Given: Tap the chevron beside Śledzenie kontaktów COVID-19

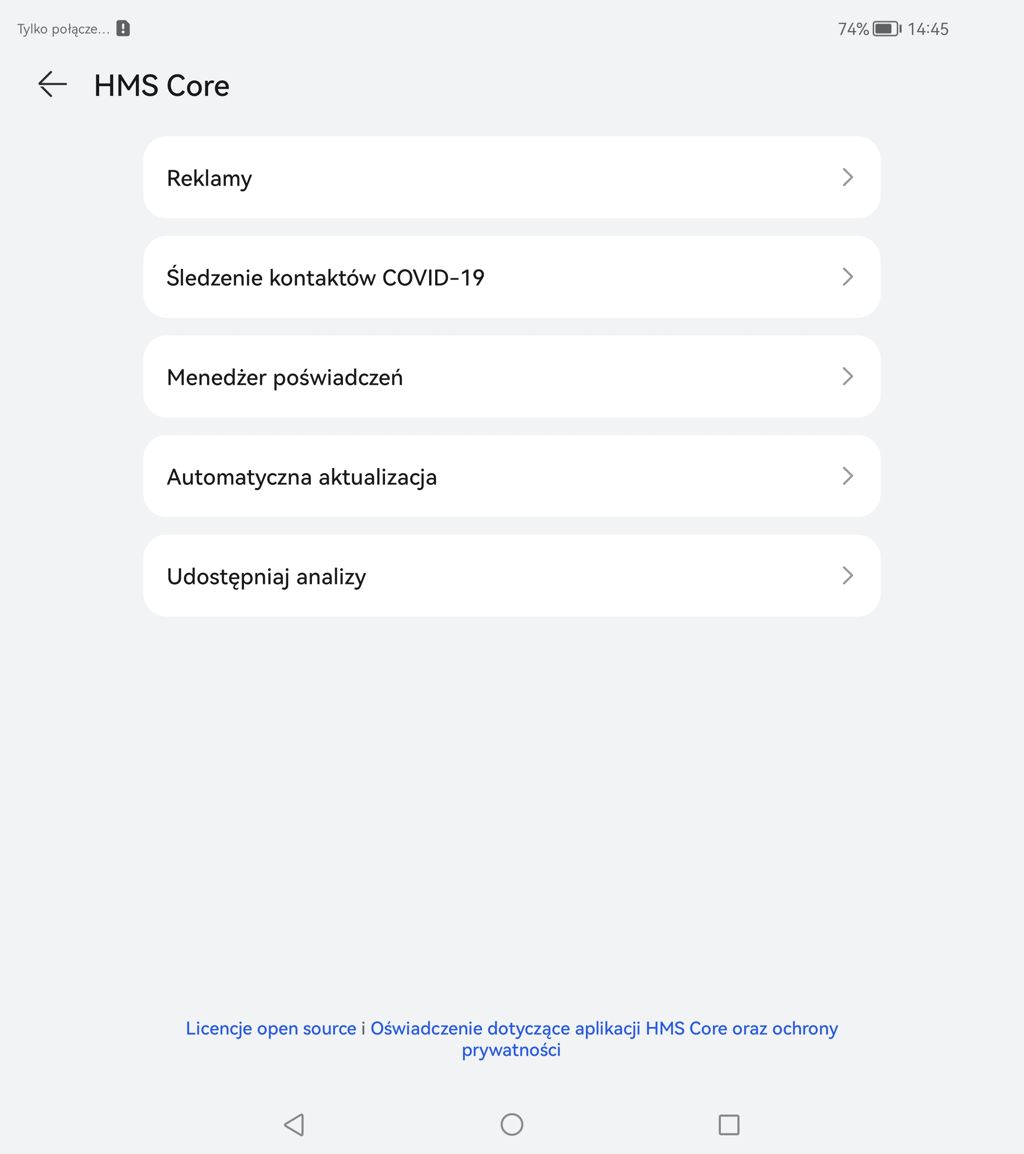Looking at the screenshot, I should point(847,277).
